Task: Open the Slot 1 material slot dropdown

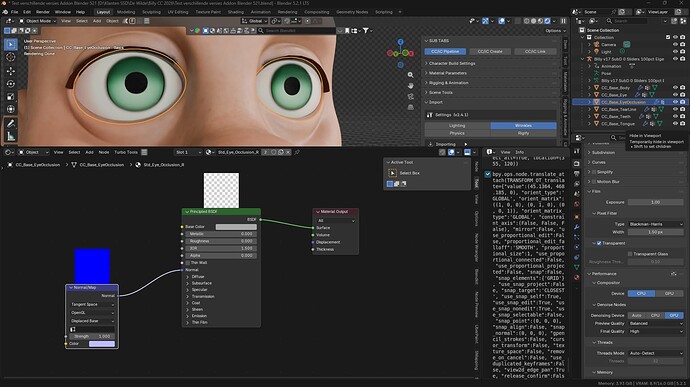Action: pos(188,152)
